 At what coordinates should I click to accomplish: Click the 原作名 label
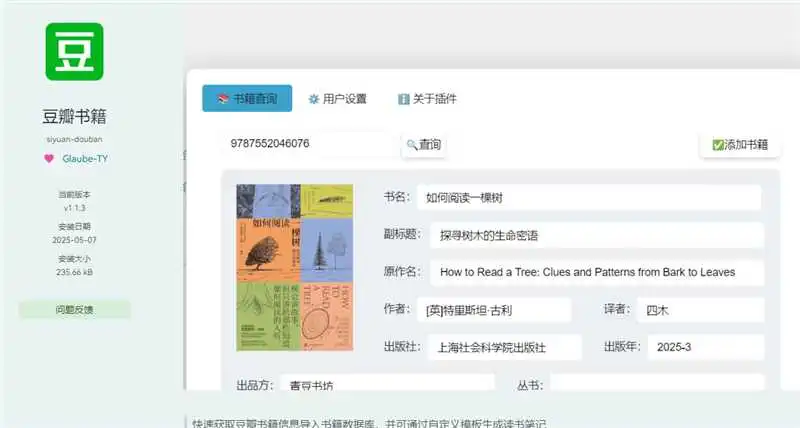[x=403, y=272]
